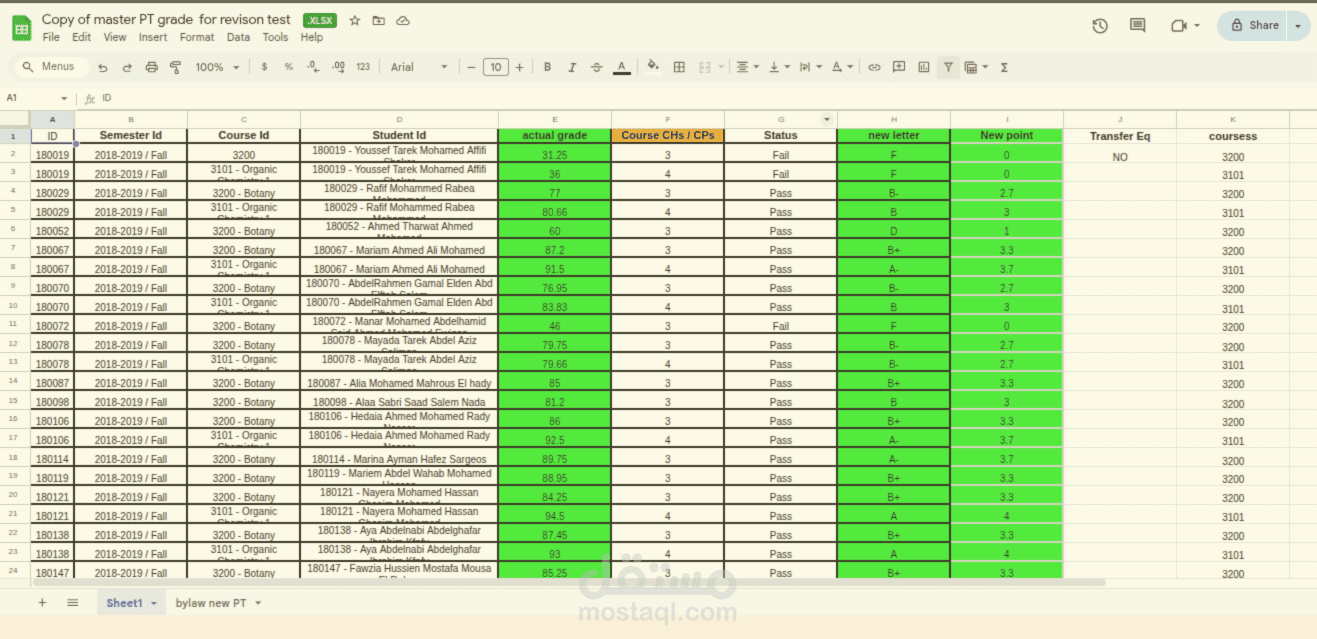The image size is (1317, 639).
Task: Open the All sheets list icon
Action: pos(72,603)
